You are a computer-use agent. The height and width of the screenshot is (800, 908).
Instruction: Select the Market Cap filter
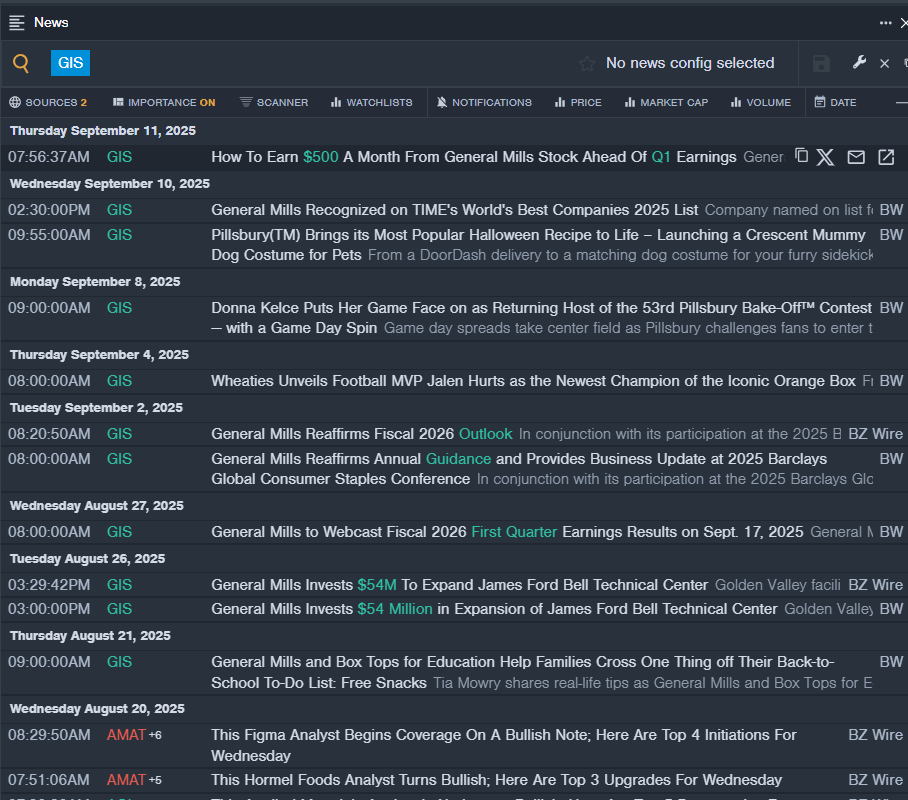tap(666, 102)
